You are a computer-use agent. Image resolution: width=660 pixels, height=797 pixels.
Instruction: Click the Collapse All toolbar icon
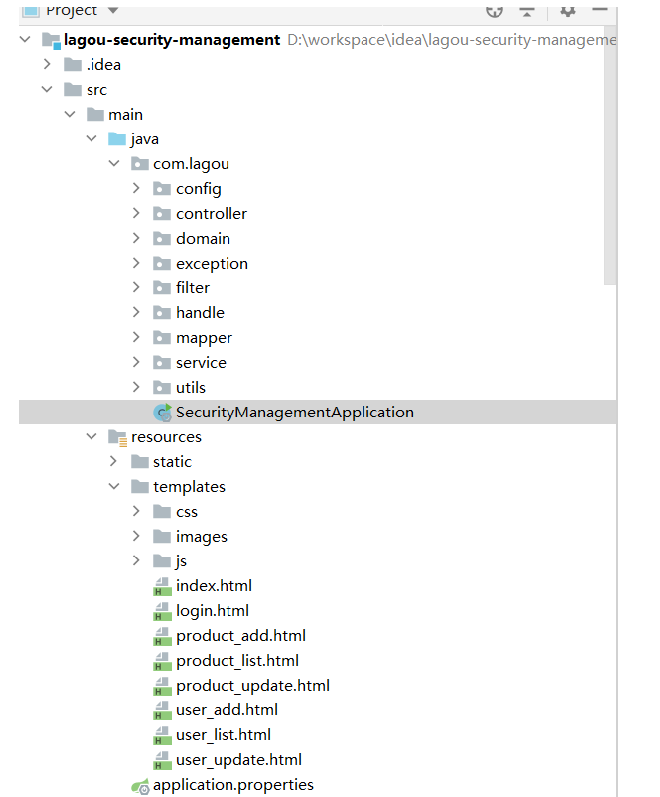pos(527,12)
